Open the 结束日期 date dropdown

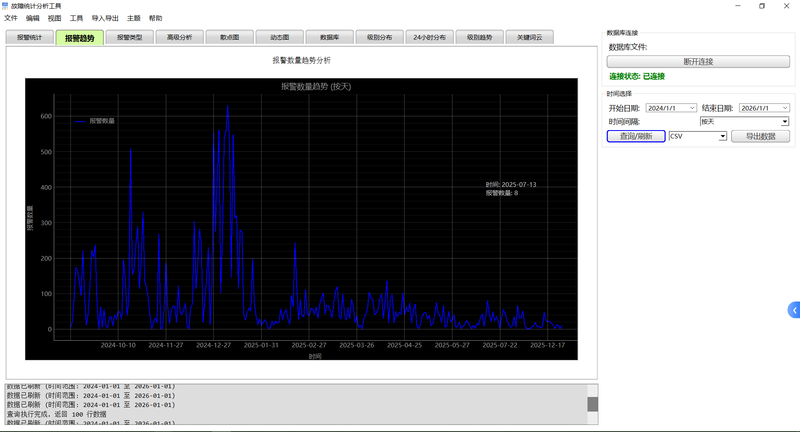pyautogui.click(x=785, y=108)
